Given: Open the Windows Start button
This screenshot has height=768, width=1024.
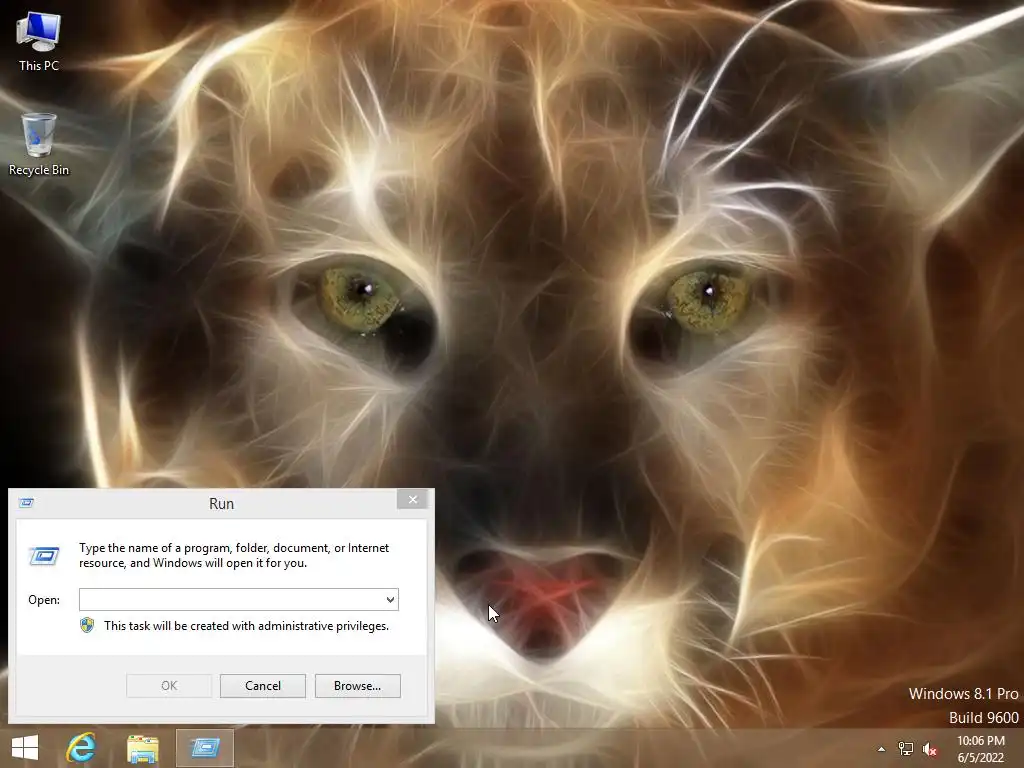Looking at the screenshot, I should pos(25,748).
